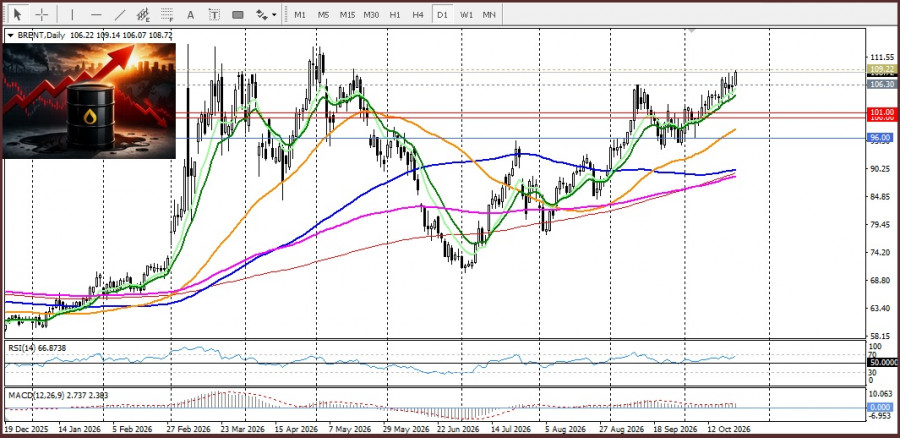This screenshot has width=900, height=438.
Task: Click the 74.20 price scale value
Action: 881,253
